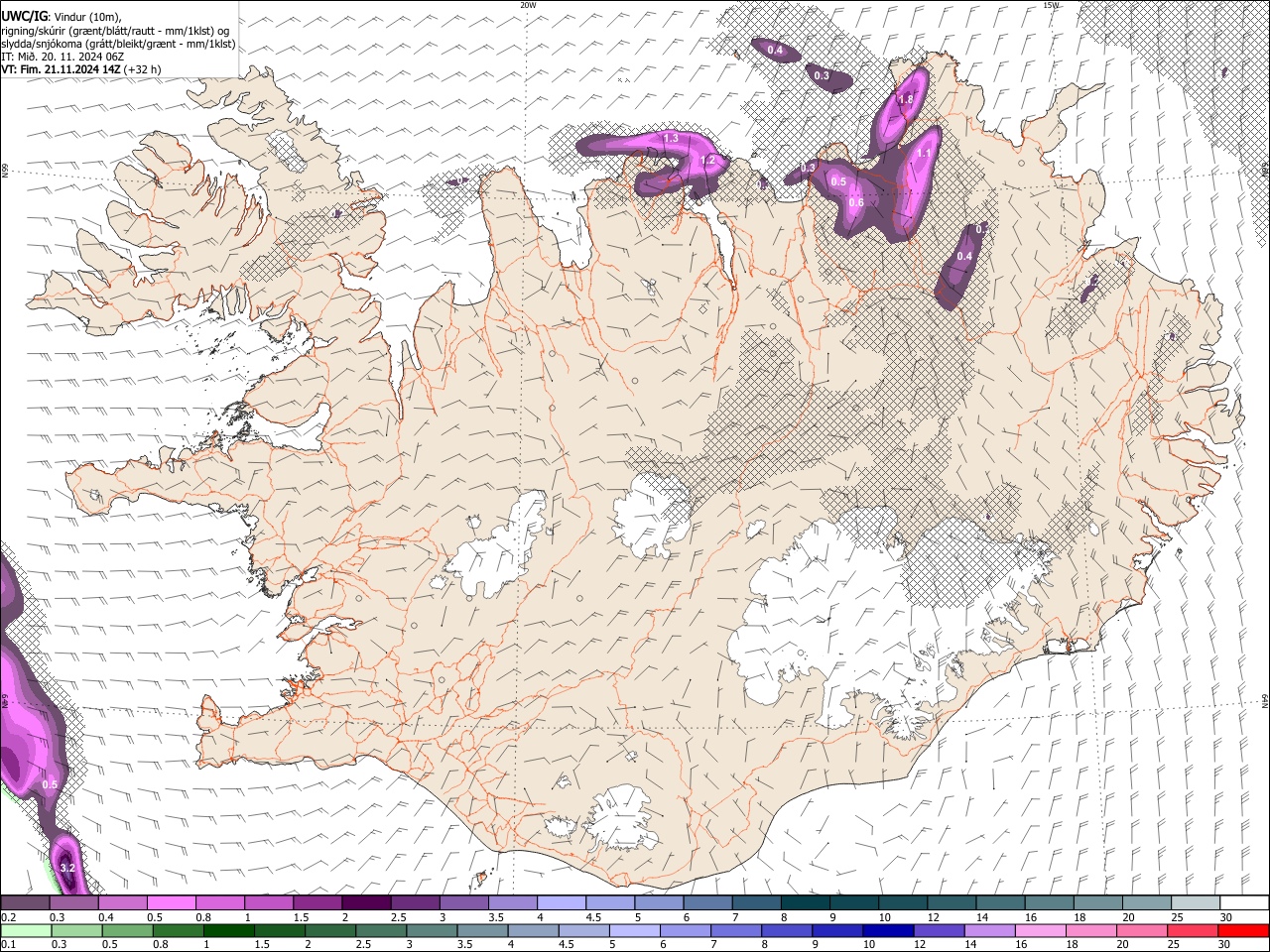Click the light violet swatch labeled 14 in lower legend
Image resolution: width=1270 pixels, height=952 pixels.
[x=988, y=930]
